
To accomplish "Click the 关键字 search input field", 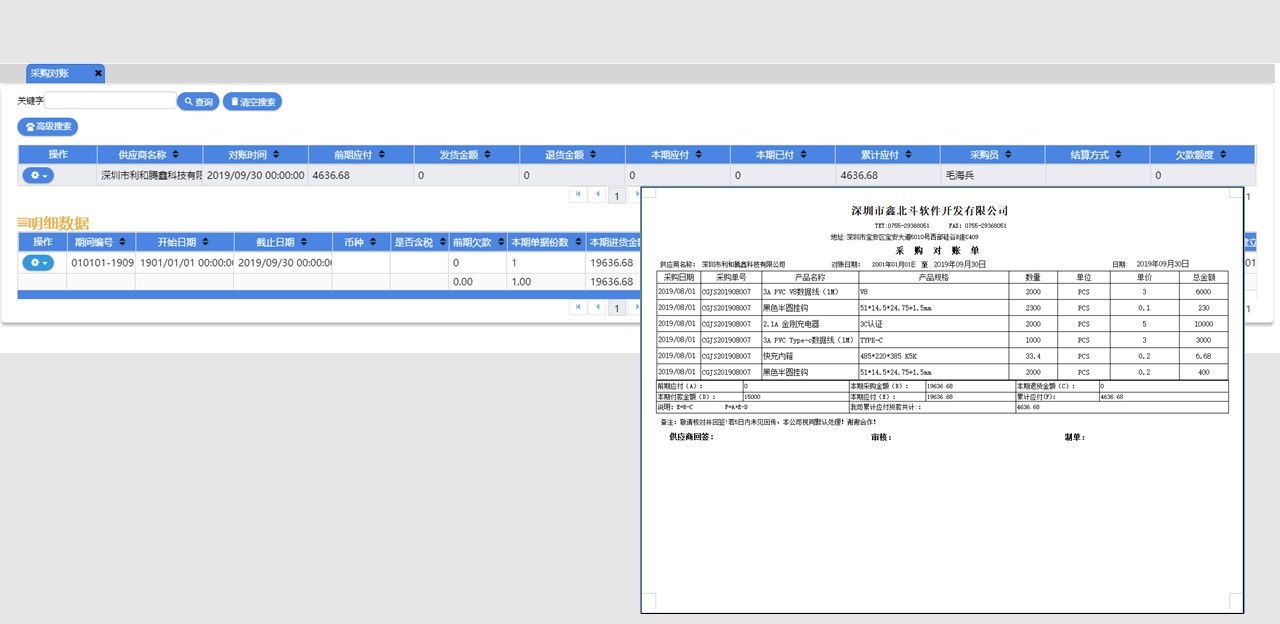I will (x=110, y=101).
